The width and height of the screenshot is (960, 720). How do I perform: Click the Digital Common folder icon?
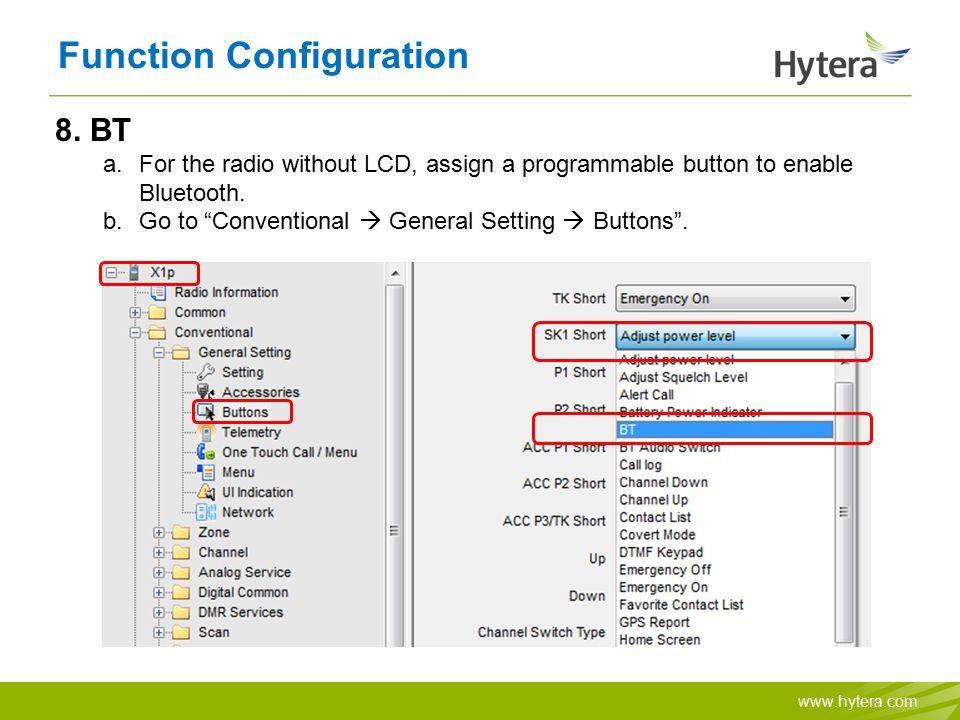point(181,593)
